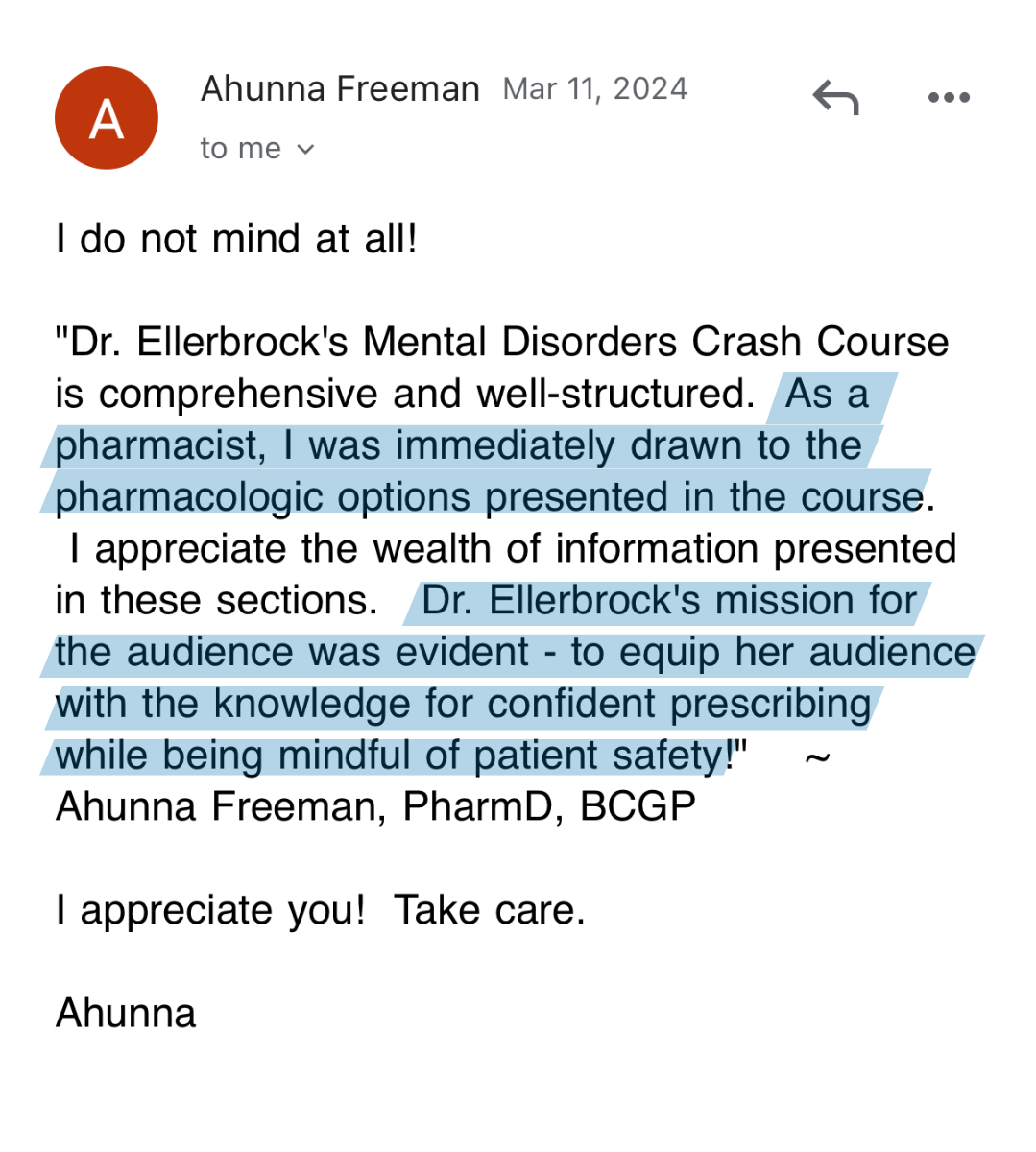Click the closing sign-off 'Ahunna'
This screenshot has width=1036, height=1152.
tap(126, 1014)
